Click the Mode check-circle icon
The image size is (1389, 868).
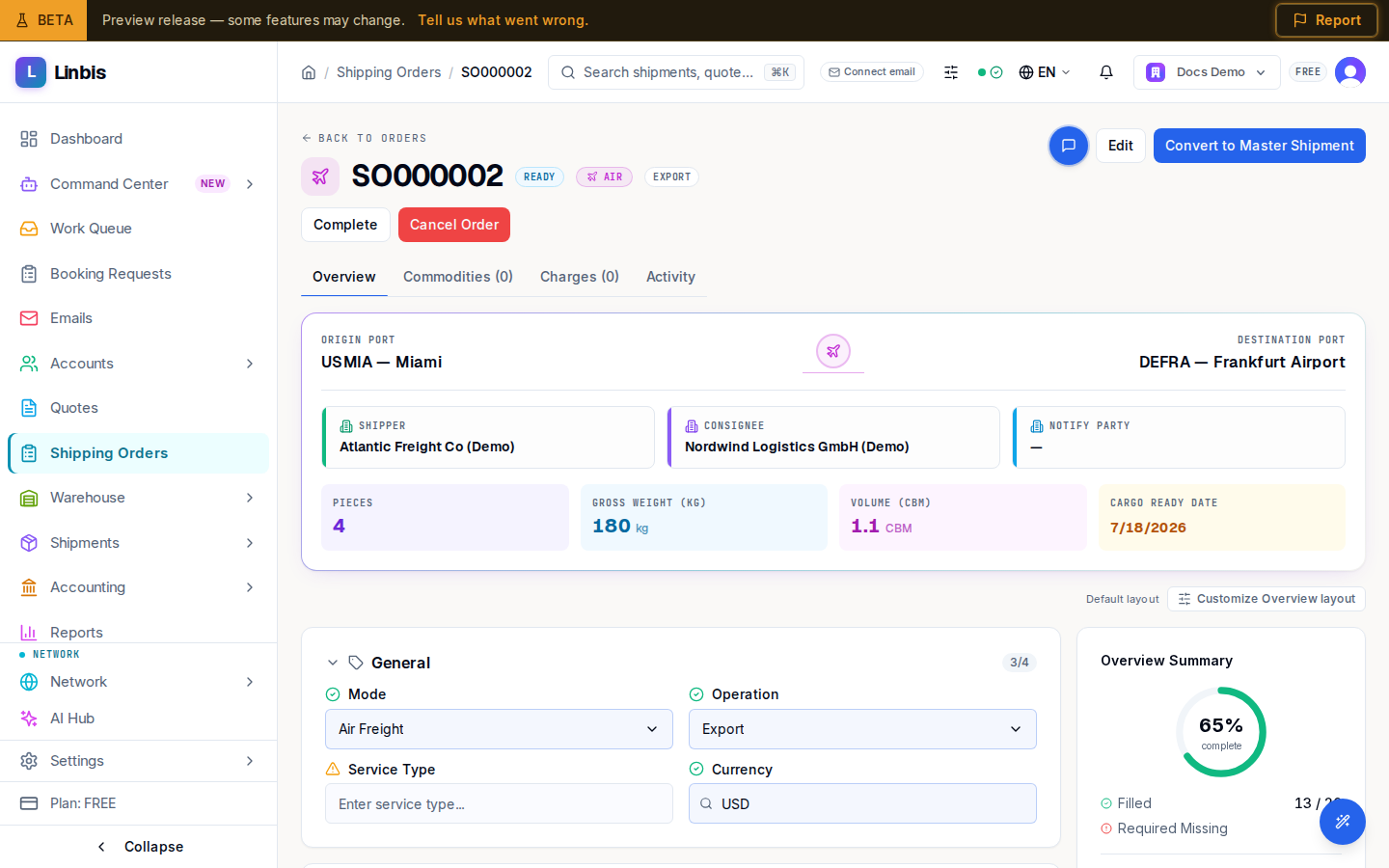tap(333, 694)
